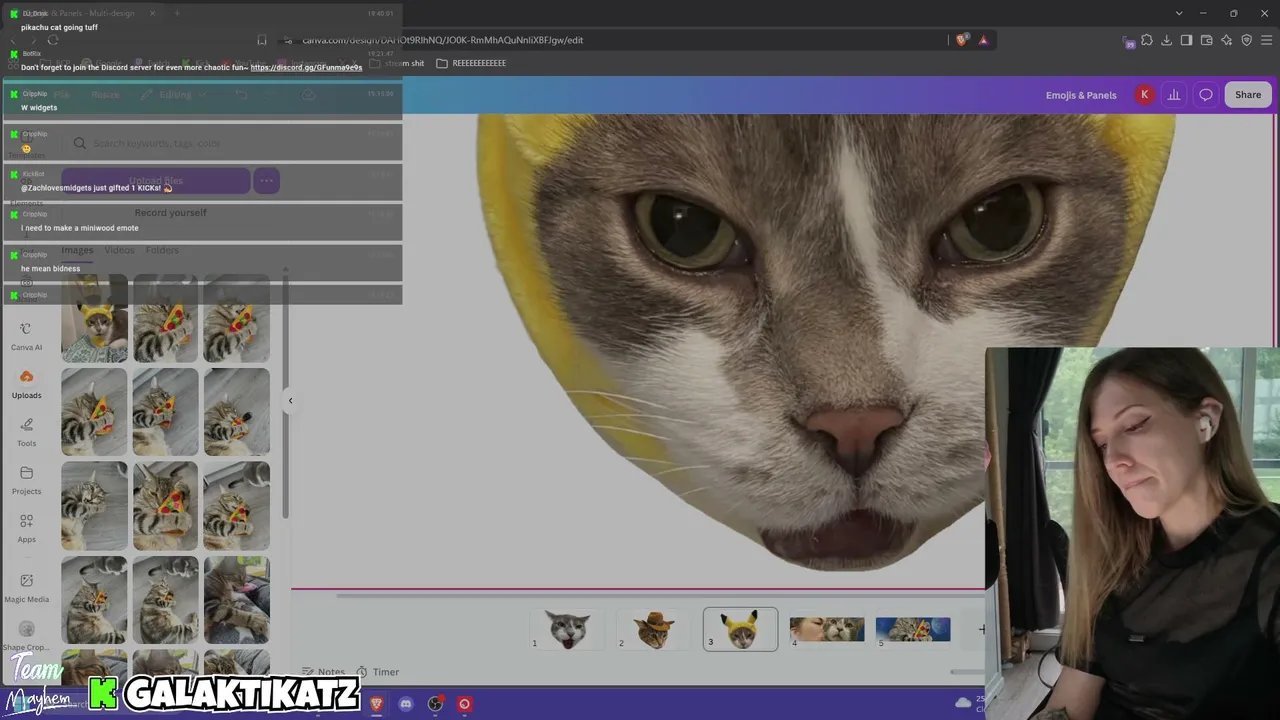Image resolution: width=1280 pixels, height=720 pixels.
Task: Open the REEEEEEEEEEE bookmarks folder
Action: pos(471,63)
